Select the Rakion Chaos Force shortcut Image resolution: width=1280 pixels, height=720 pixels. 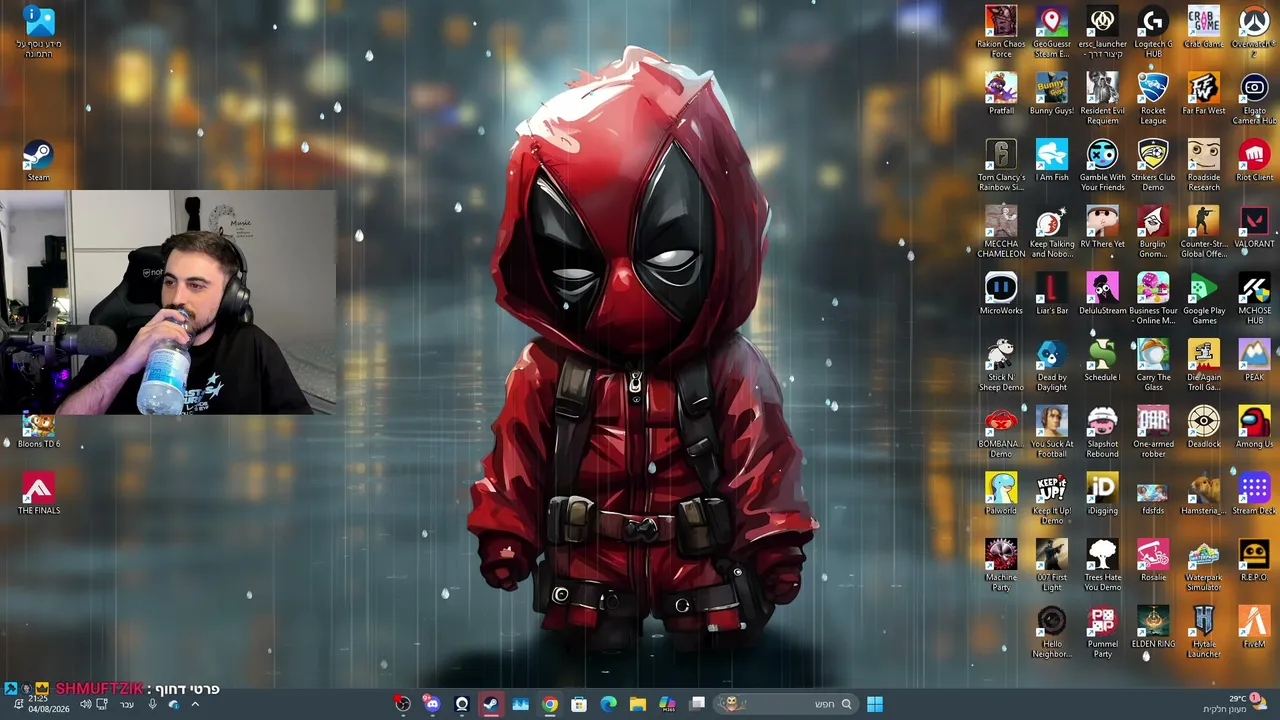coord(1001,31)
